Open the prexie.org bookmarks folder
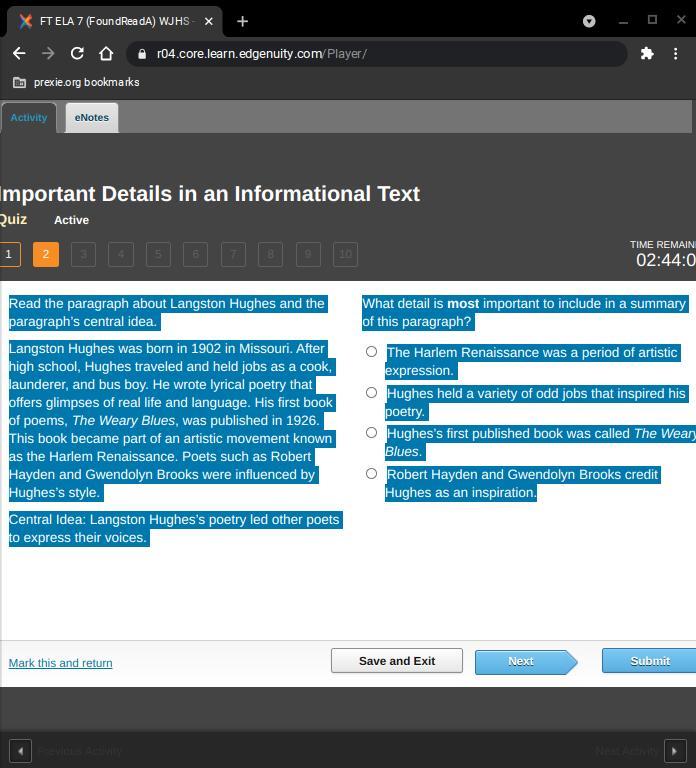Image resolution: width=696 pixels, height=768 pixels. (76, 82)
